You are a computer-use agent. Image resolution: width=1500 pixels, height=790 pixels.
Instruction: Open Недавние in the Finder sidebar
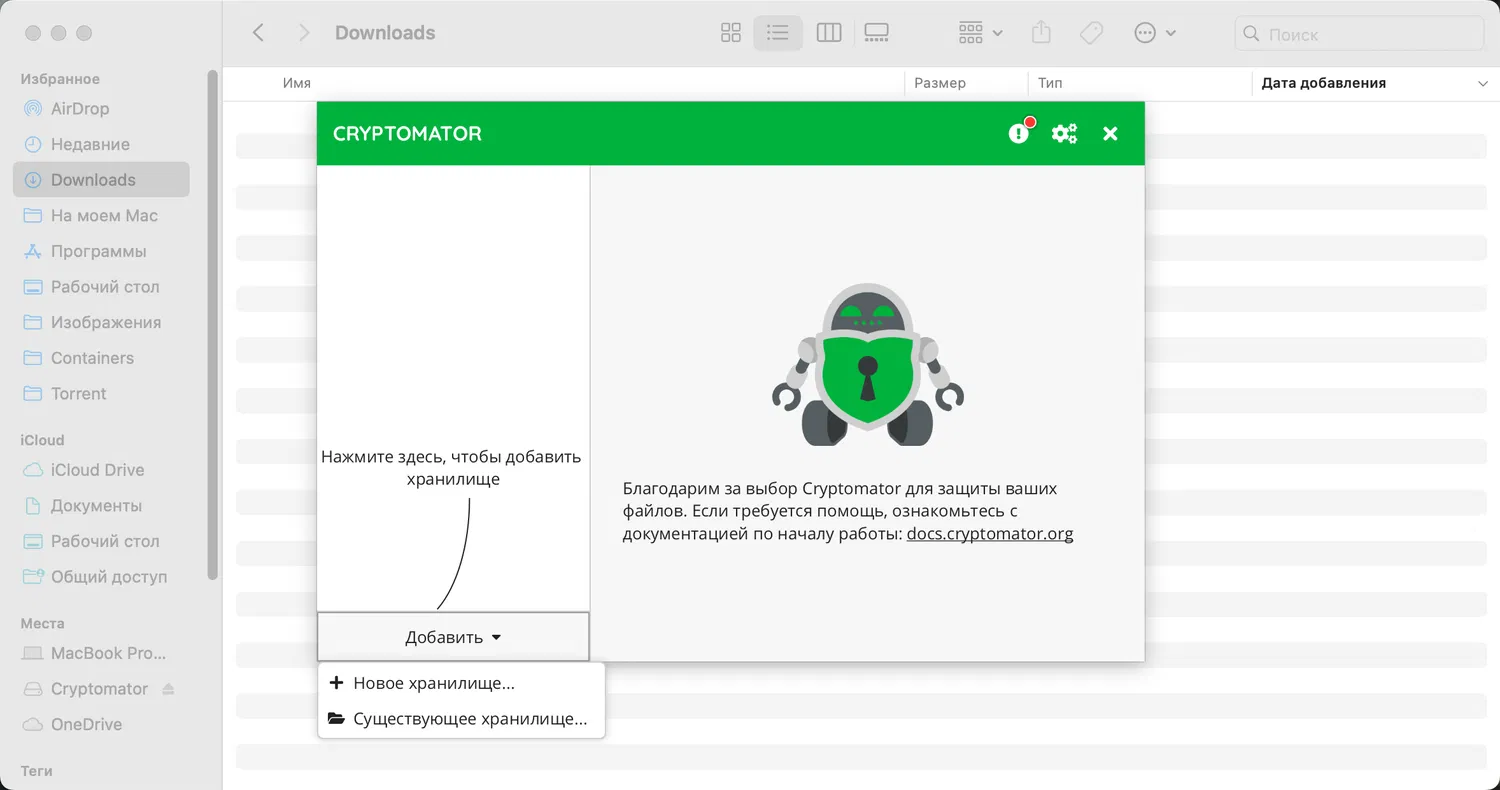coord(101,144)
